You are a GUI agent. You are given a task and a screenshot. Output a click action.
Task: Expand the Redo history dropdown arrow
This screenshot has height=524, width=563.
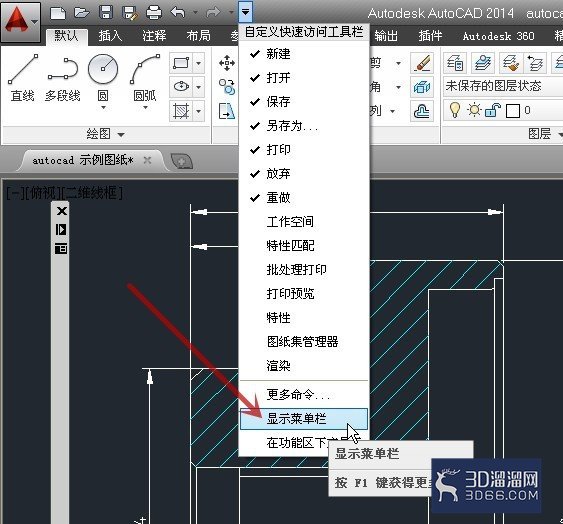point(231,13)
